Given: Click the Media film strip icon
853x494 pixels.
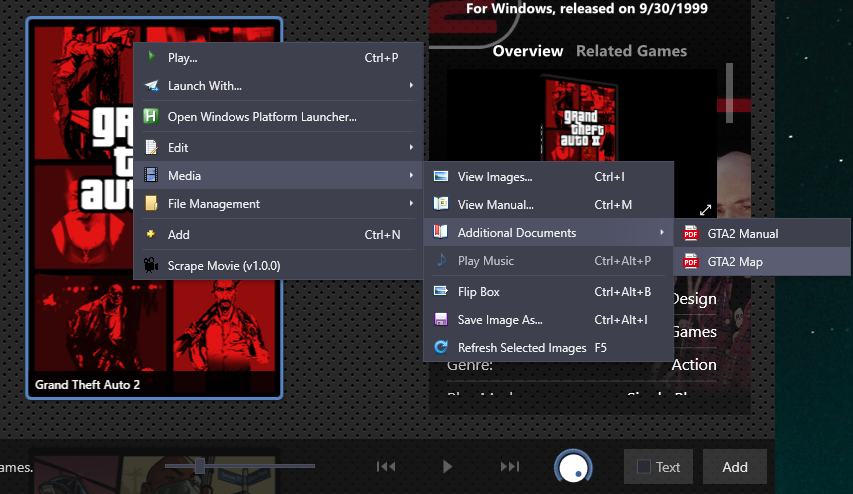Looking at the screenshot, I should (x=151, y=175).
